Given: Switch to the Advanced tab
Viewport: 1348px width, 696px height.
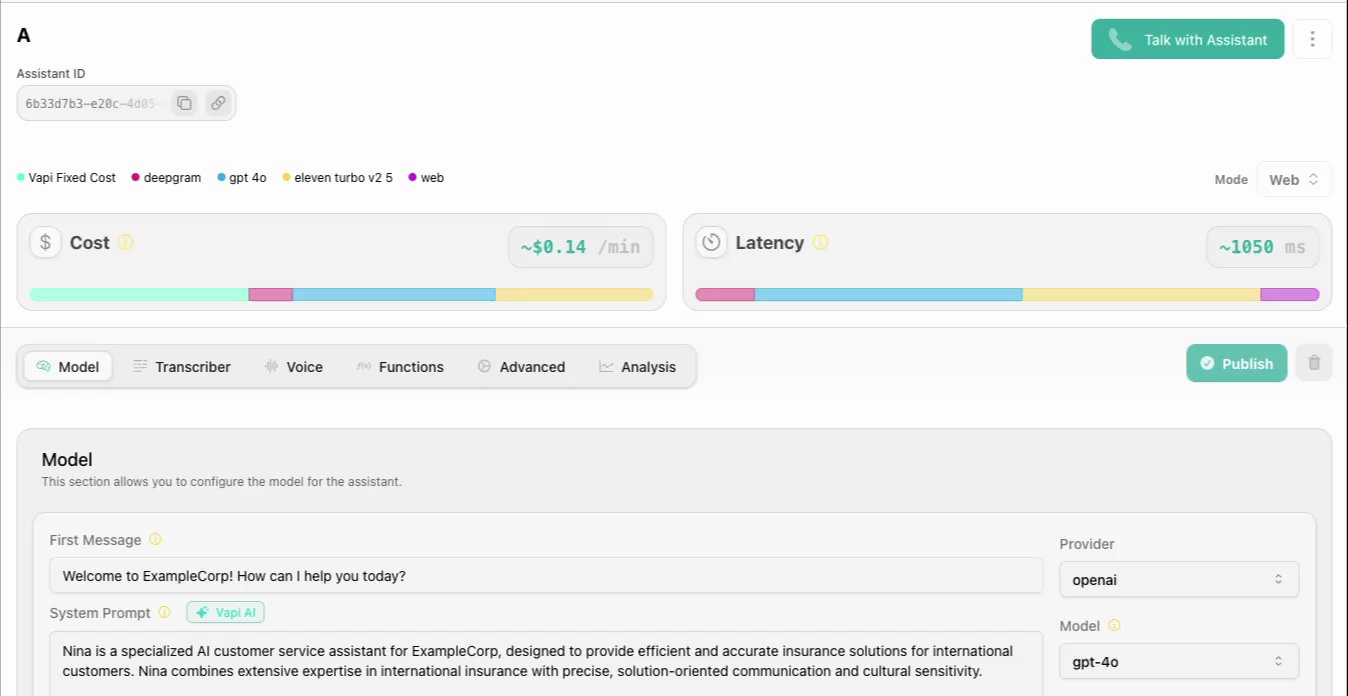Looking at the screenshot, I should pyautogui.click(x=521, y=367).
